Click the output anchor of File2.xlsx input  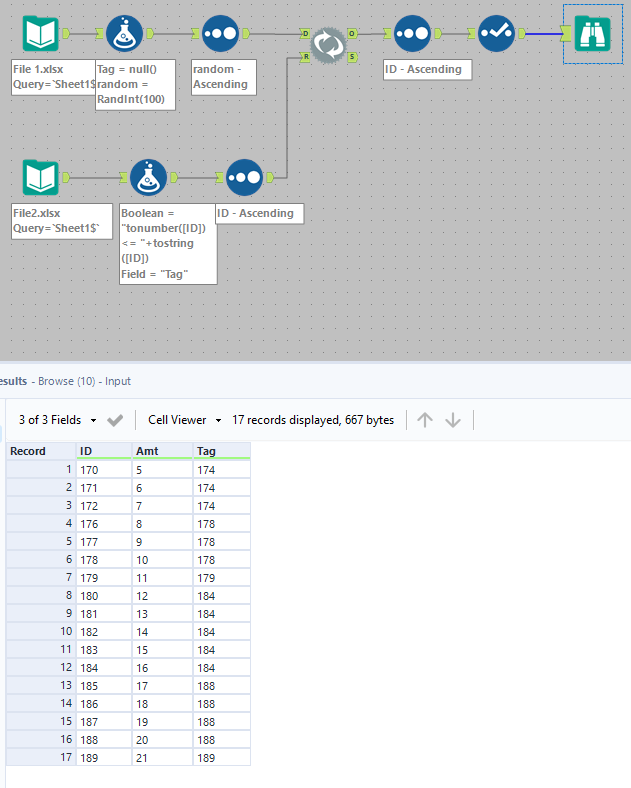pyautogui.click(x=66, y=177)
